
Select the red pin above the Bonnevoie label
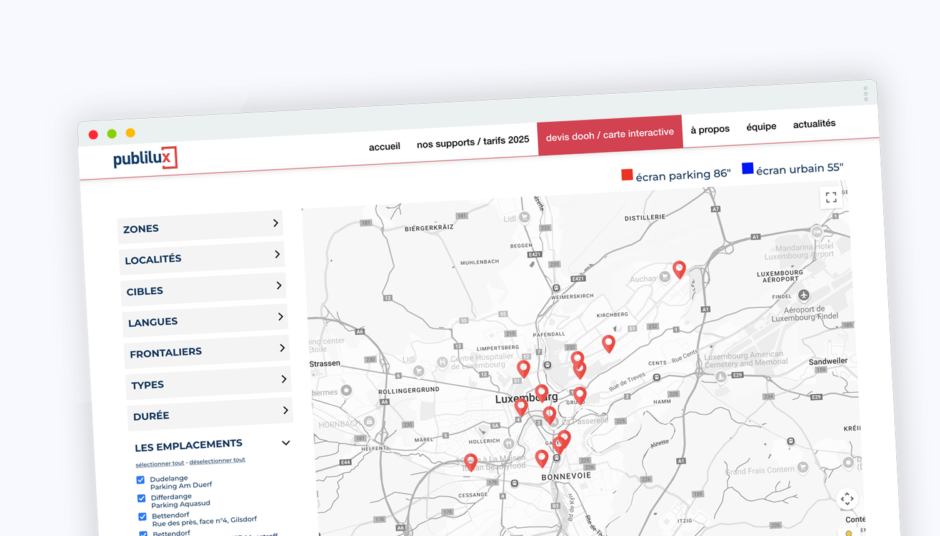tap(541, 459)
